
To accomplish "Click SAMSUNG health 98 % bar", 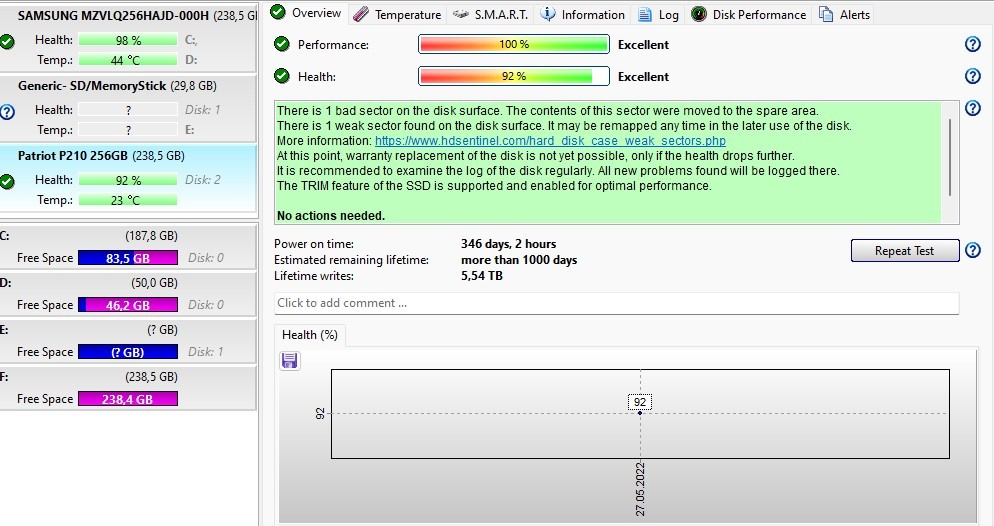I will tap(128, 40).
